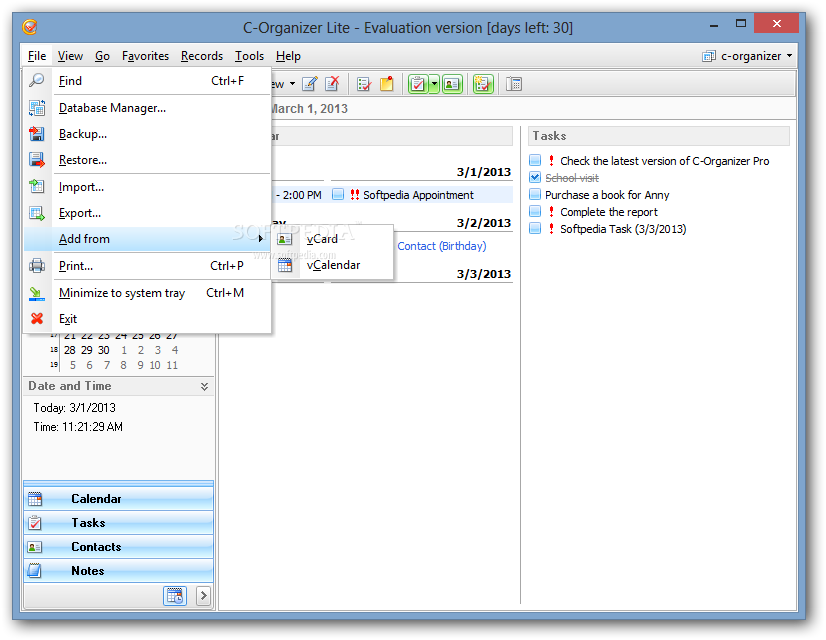This screenshot has width=826, height=640.
Task: Expand the Add from submenu arrow
Action: (260, 239)
